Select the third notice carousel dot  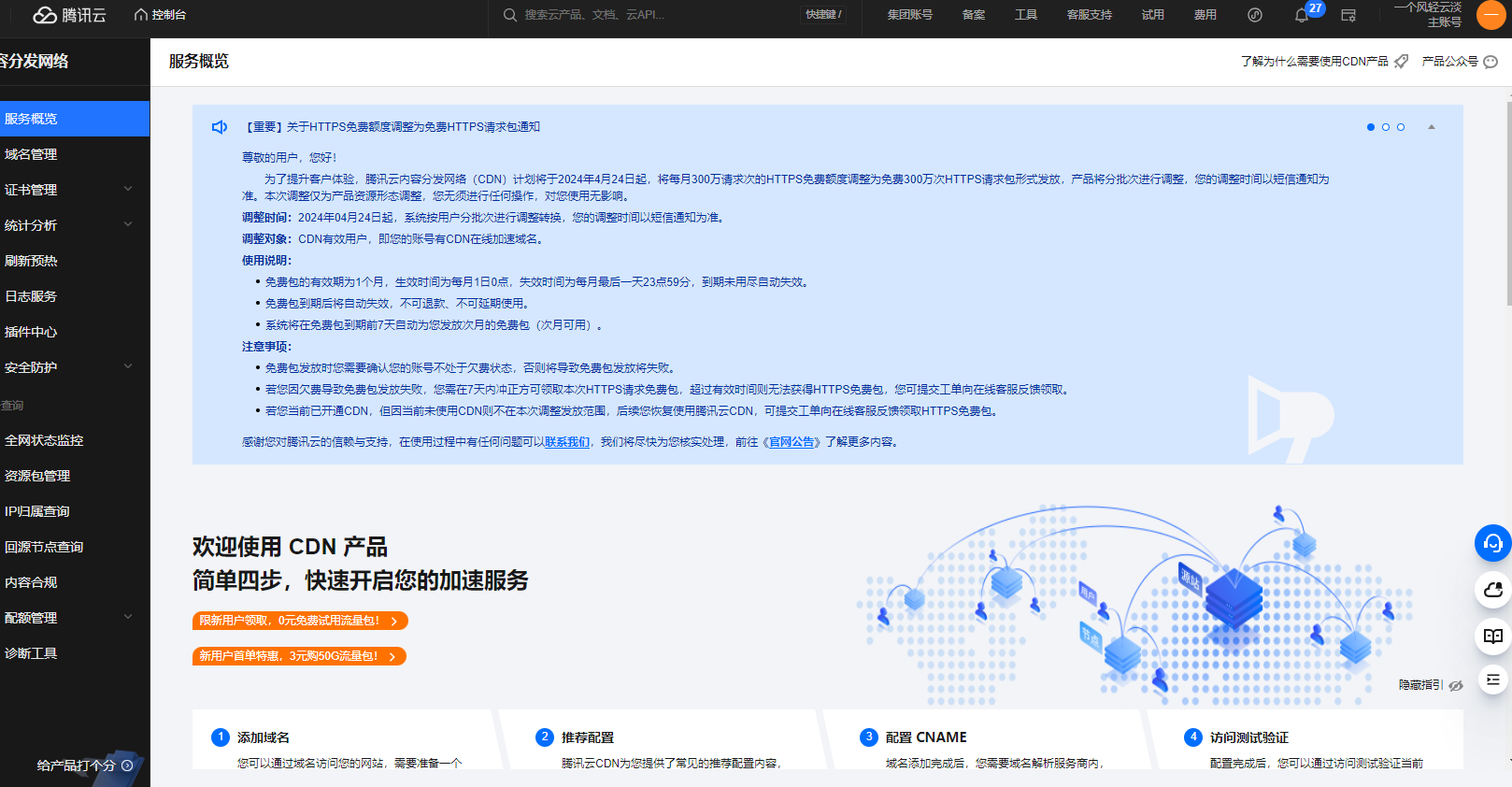point(1401,127)
